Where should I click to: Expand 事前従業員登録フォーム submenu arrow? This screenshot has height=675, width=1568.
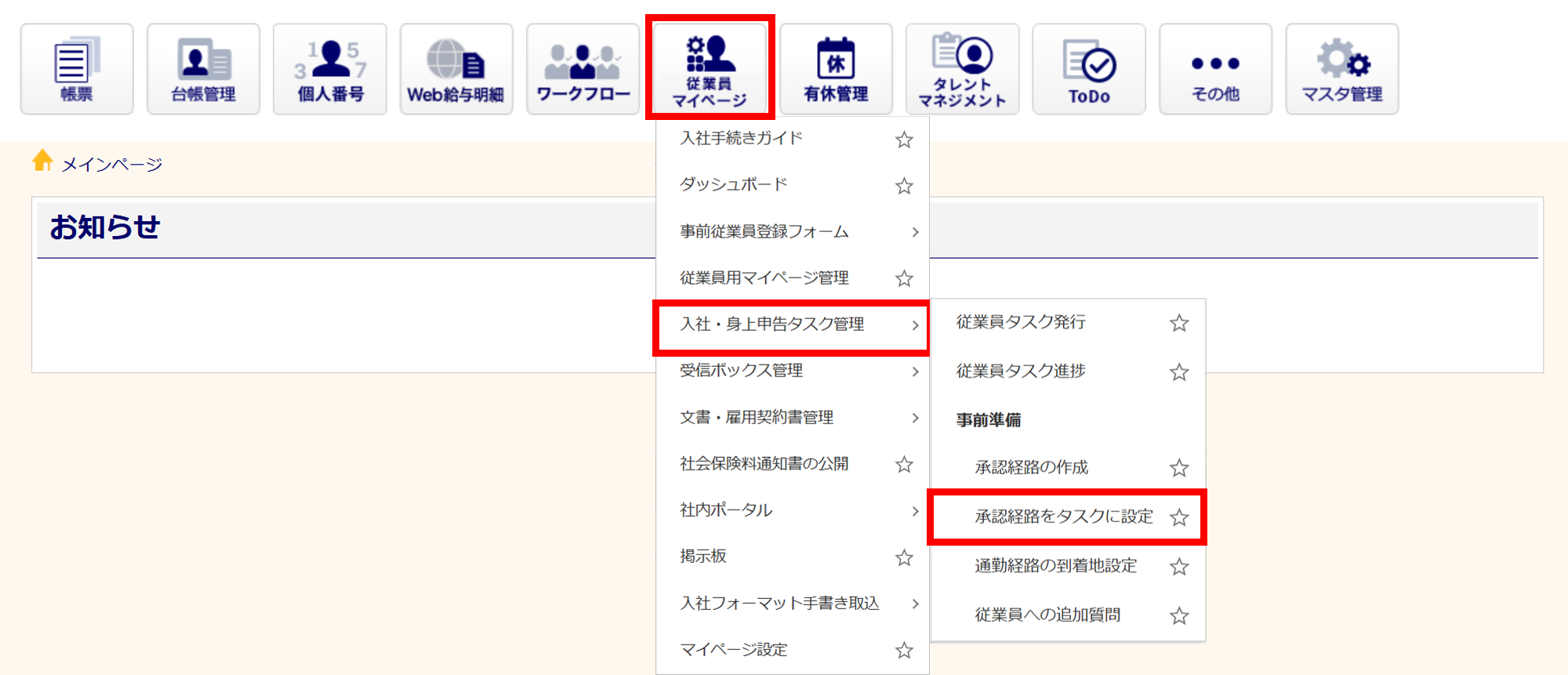pos(915,232)
